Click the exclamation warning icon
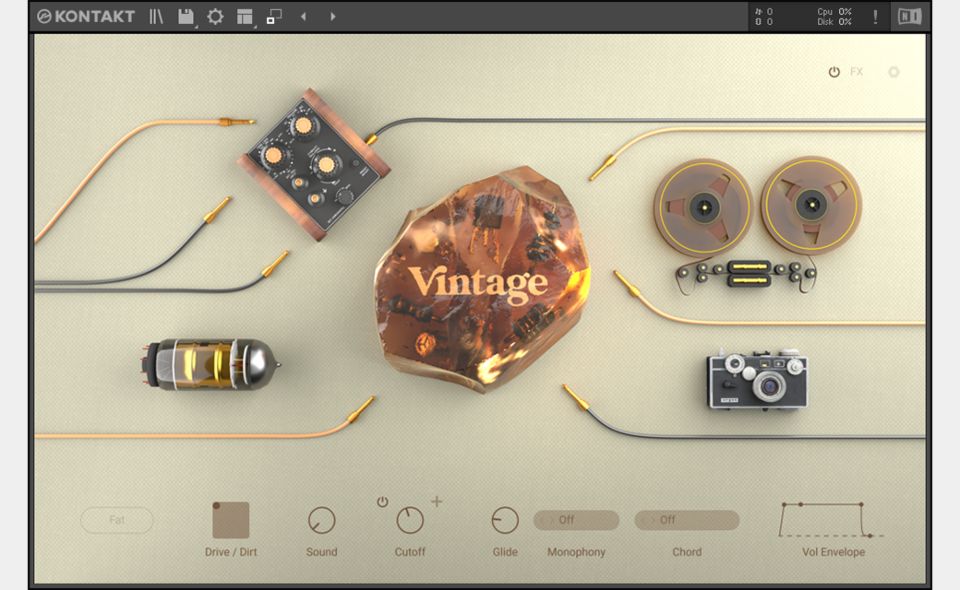This screenshot has width=960, height=590. (x=875, y=16)
